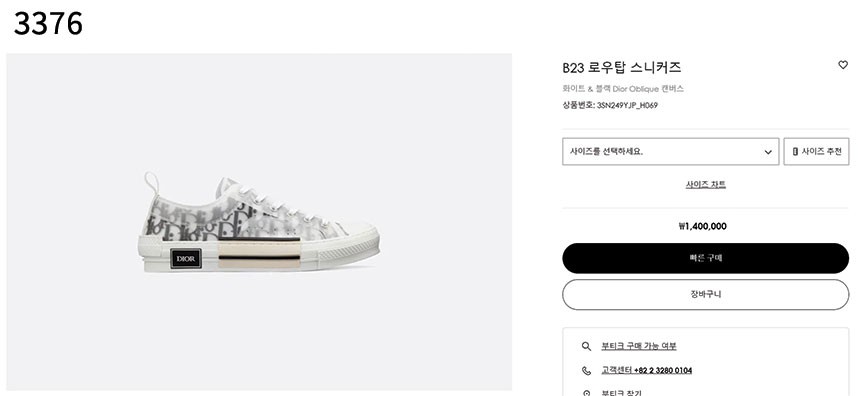Open the 사이즈 차트 size chart link
860x396 pixels.
(705, 184)
